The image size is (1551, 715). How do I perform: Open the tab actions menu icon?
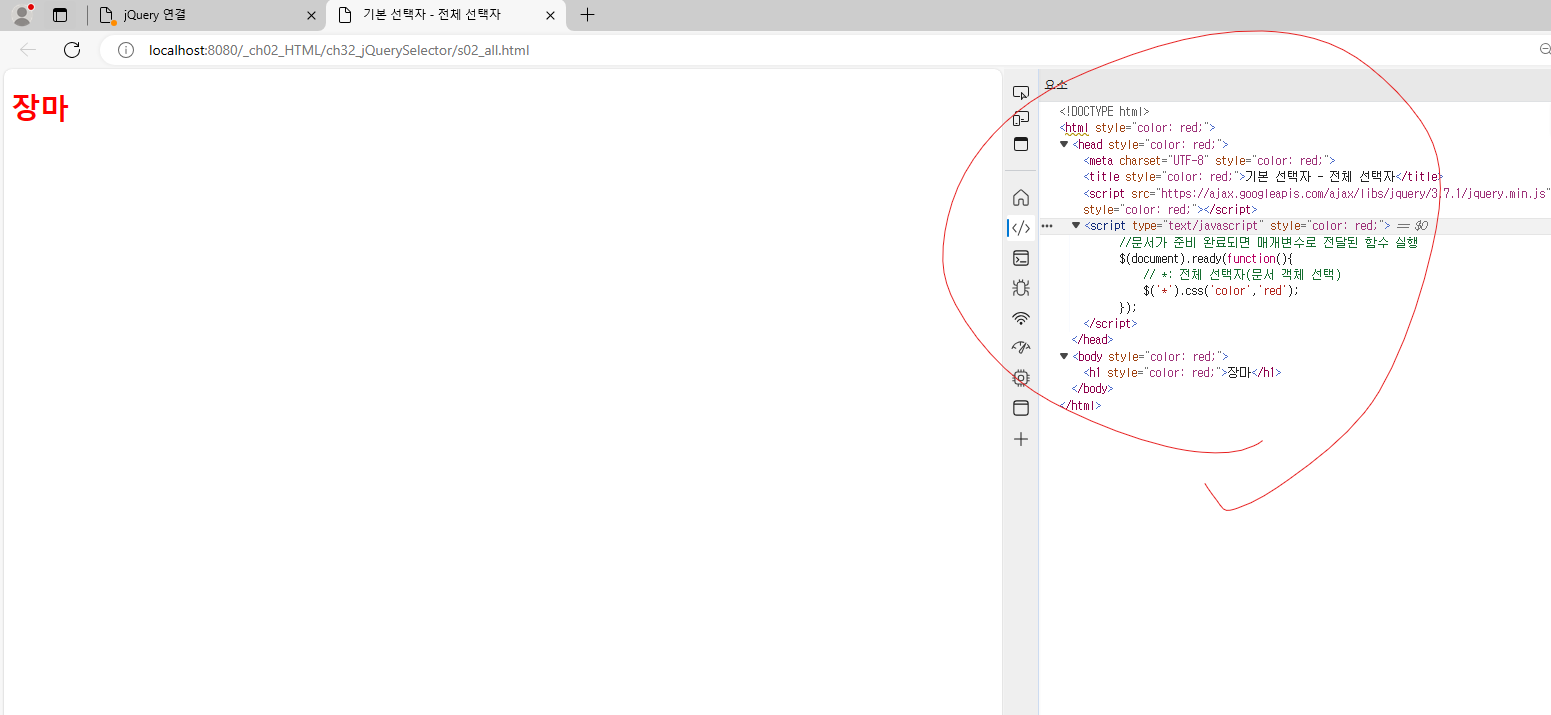(60, 15)
